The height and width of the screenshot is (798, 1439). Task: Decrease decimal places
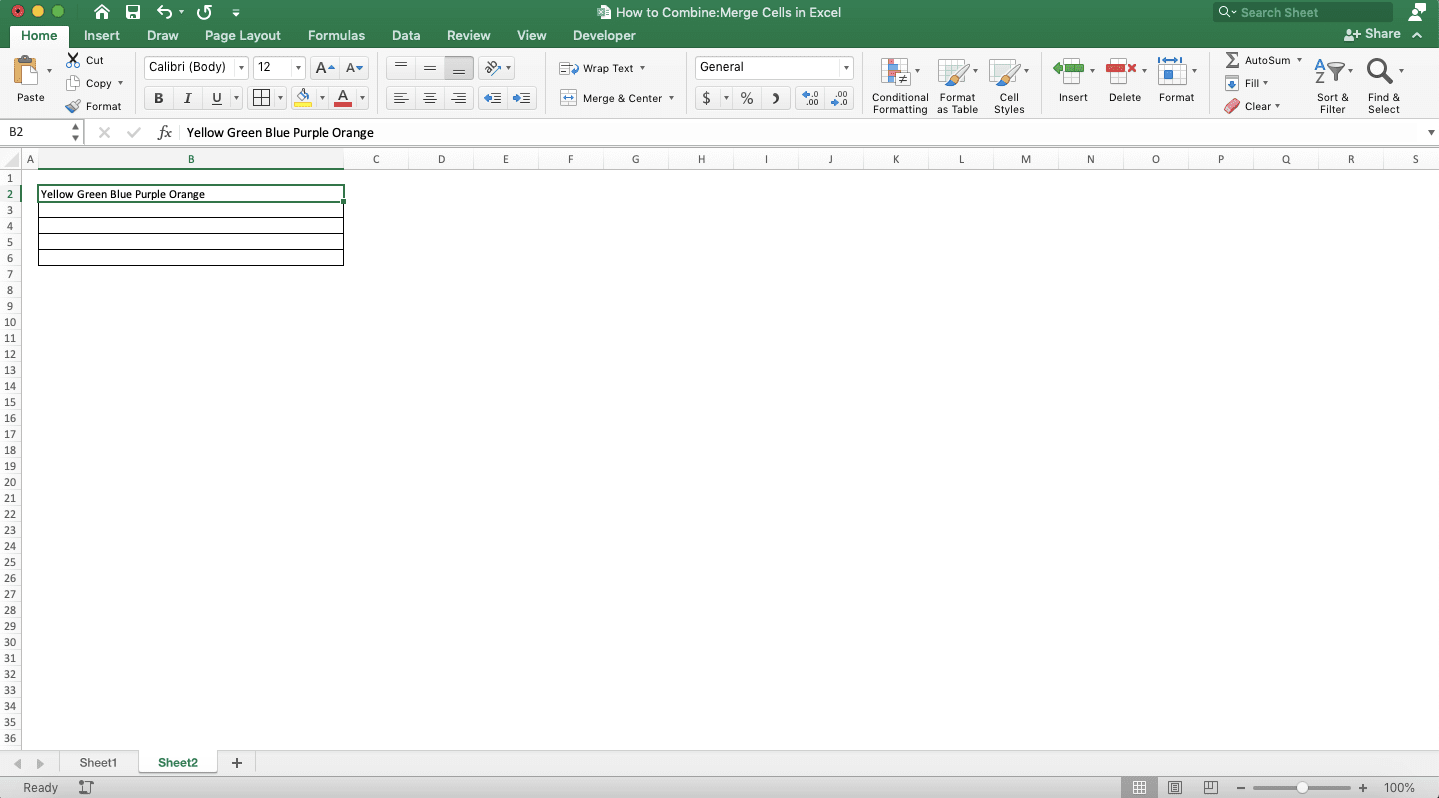click(840, 98)
